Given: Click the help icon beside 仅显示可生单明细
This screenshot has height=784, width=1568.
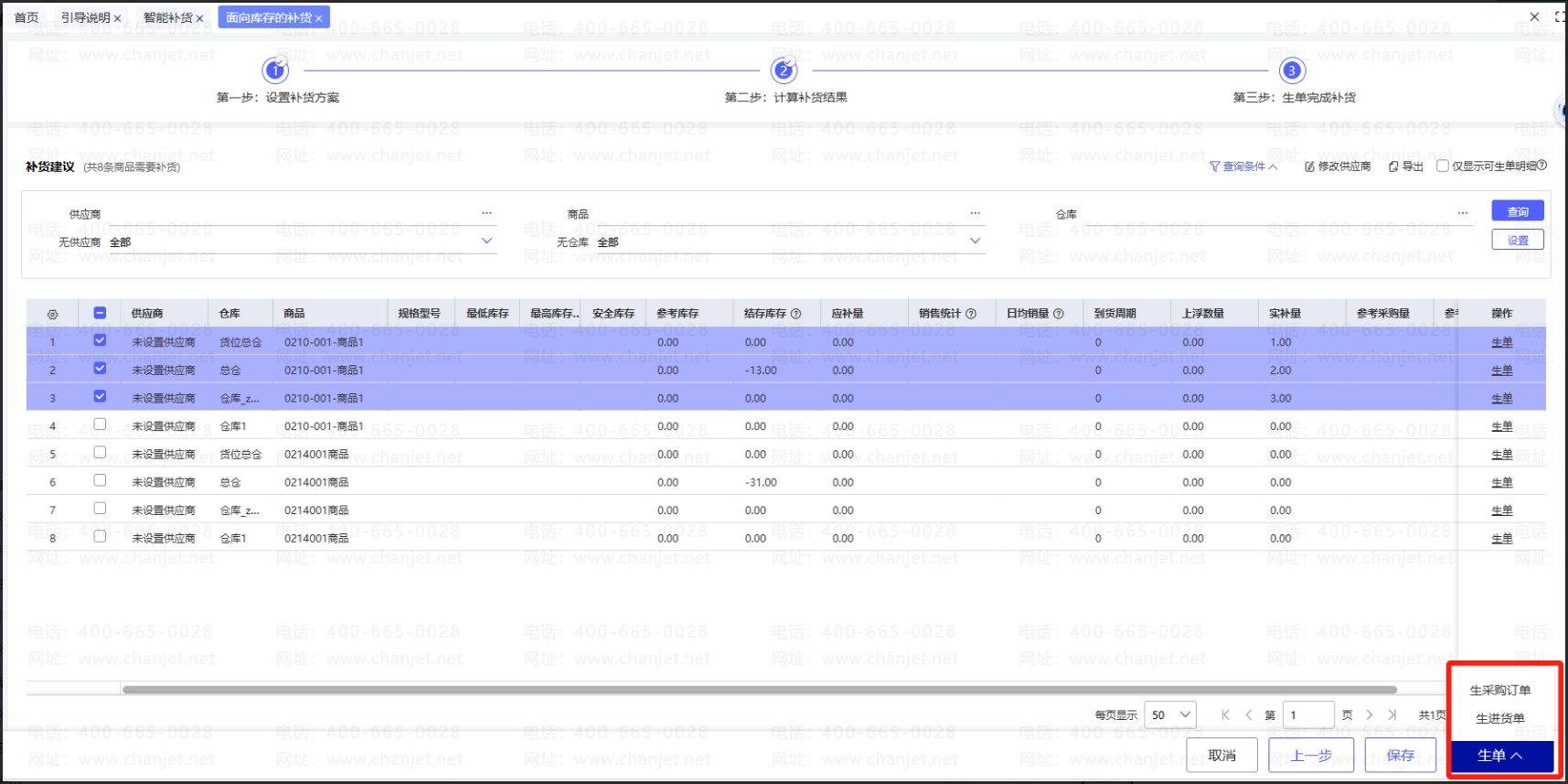Looking at the screenshot, I should (1541, 166).
